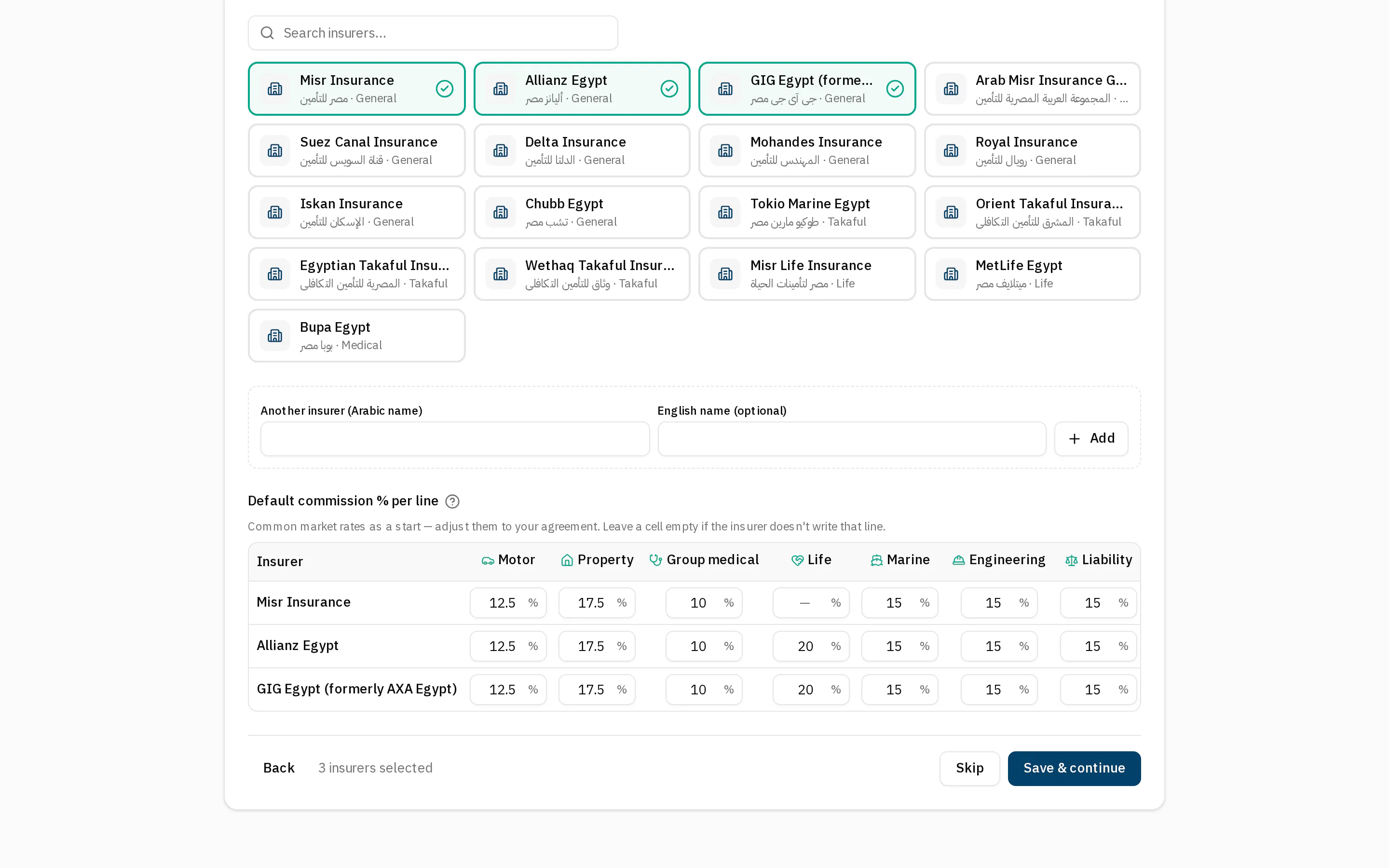1389x868 pixels.
Task: Edit Allianz Egypt Group medical commission field
Action: click(x=704, y=646)
